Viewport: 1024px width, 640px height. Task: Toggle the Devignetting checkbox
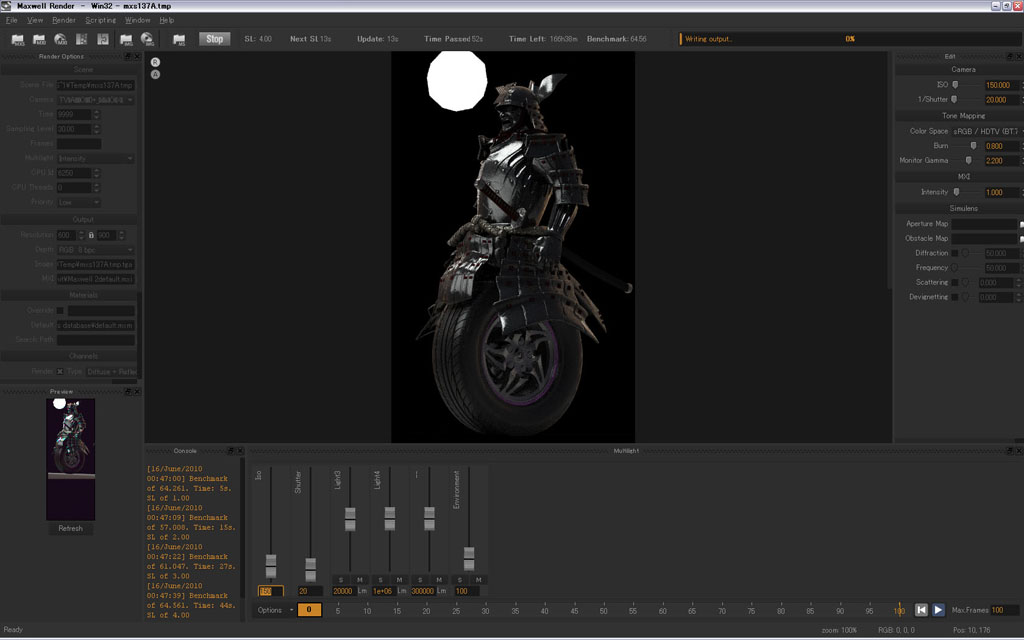click(955, 297)
